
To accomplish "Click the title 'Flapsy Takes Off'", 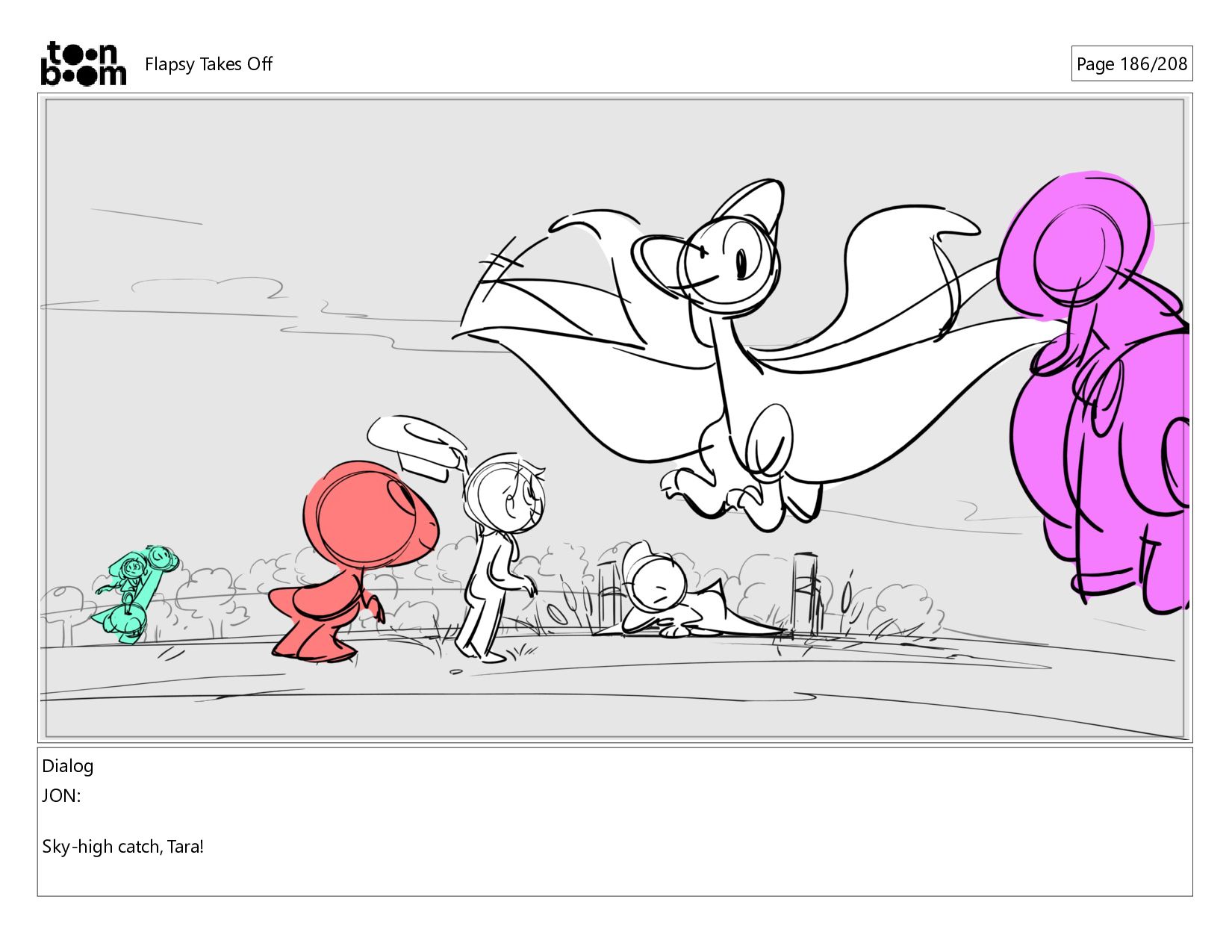I will coord(208,64).
